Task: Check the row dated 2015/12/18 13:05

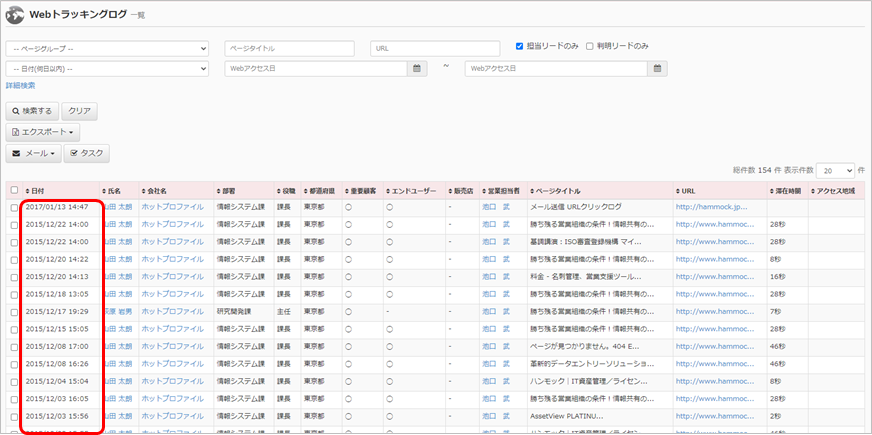Action: coord(14,294)
